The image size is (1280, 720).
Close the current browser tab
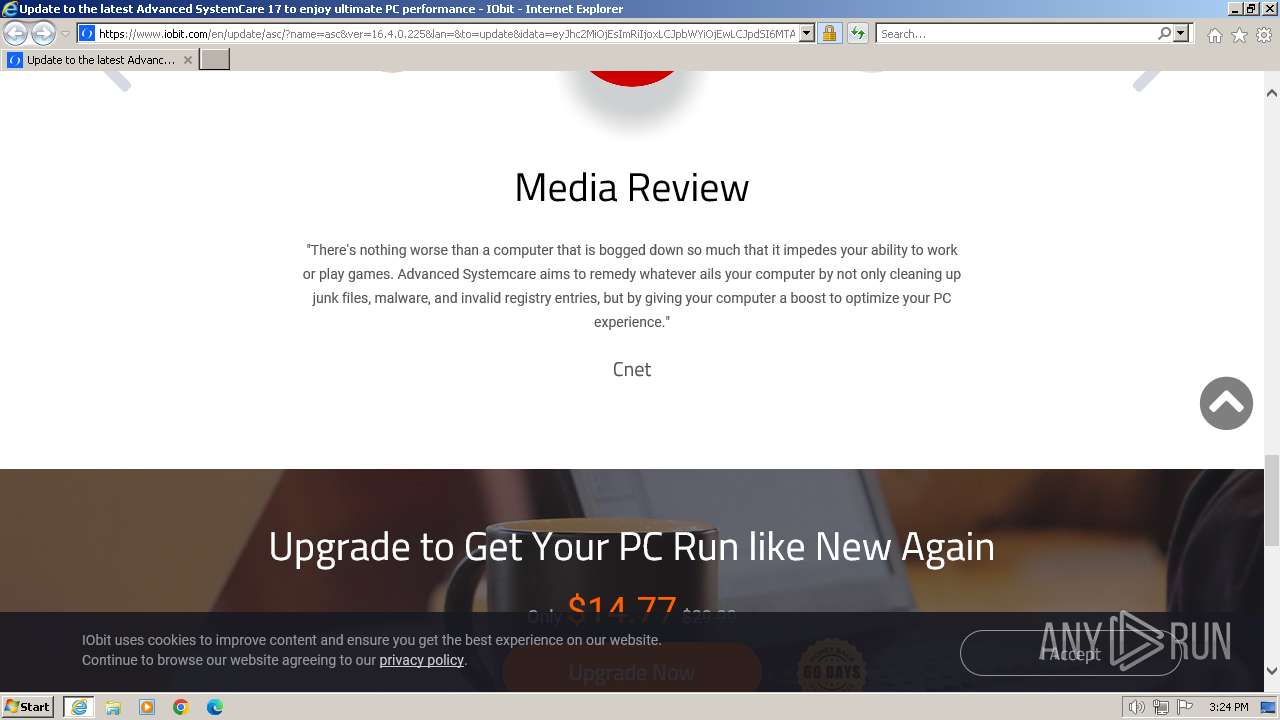[187, 60]
